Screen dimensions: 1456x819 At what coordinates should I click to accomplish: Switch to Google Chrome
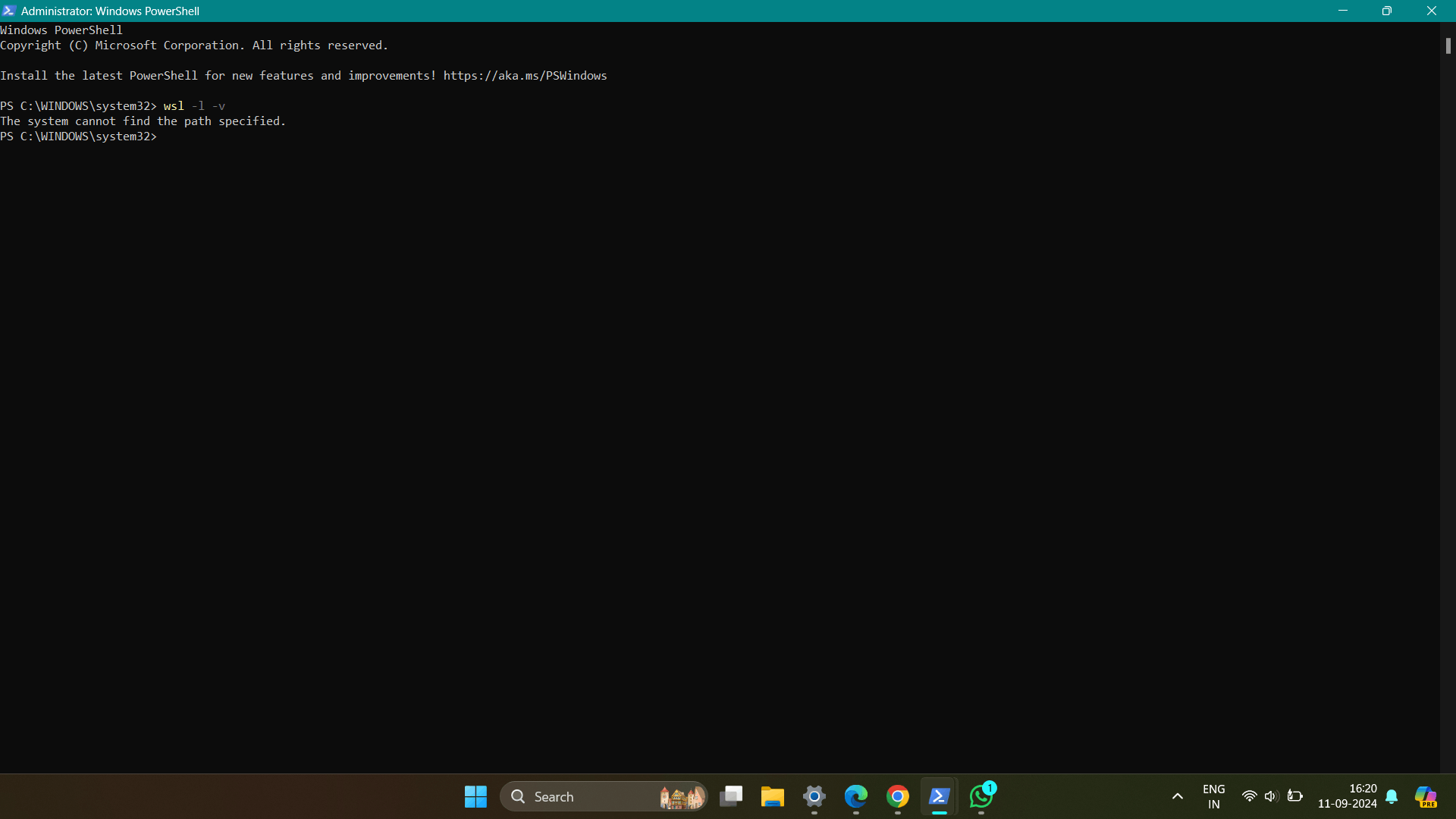(x=897, y=796)
